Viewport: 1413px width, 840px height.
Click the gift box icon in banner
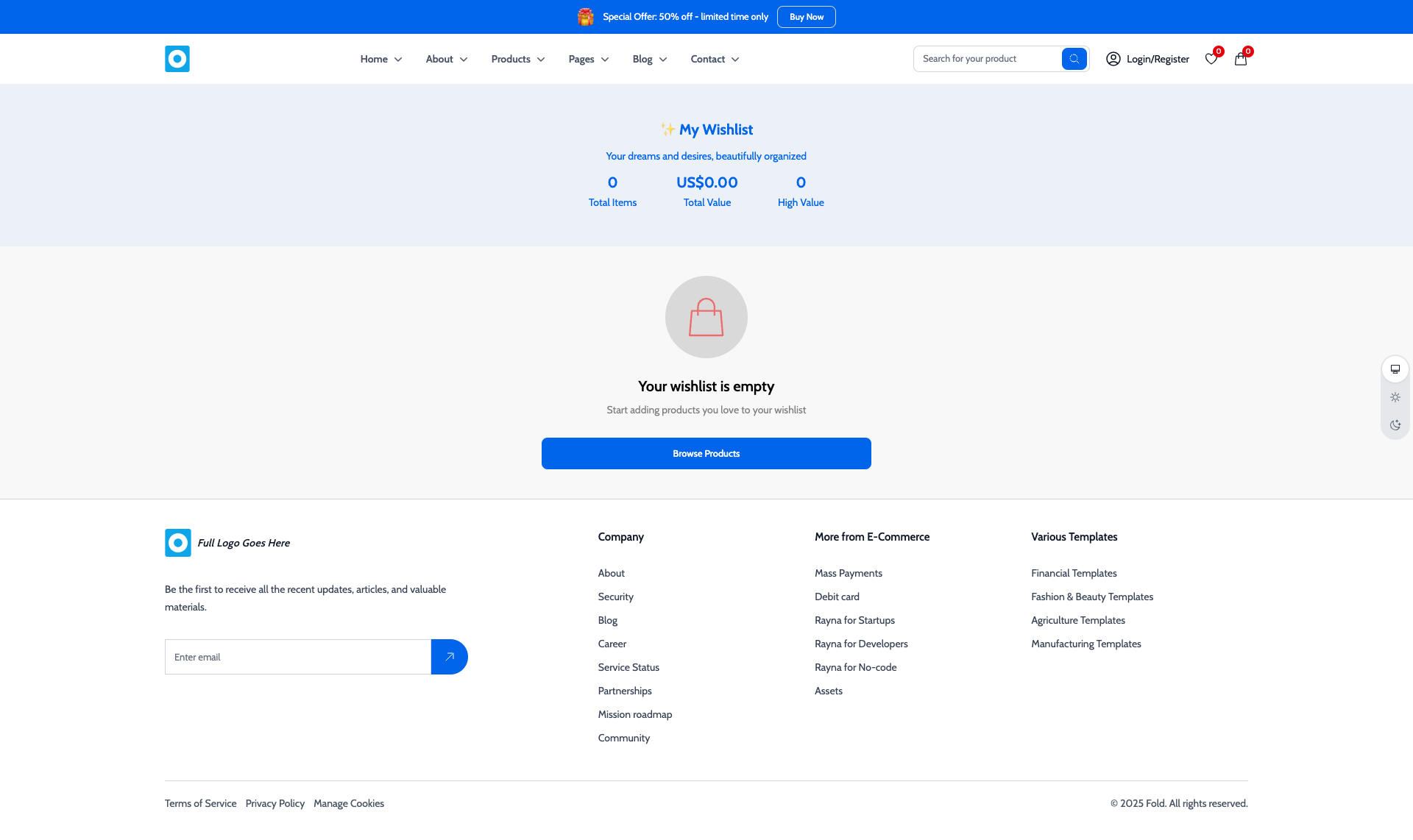coord(586,17)
